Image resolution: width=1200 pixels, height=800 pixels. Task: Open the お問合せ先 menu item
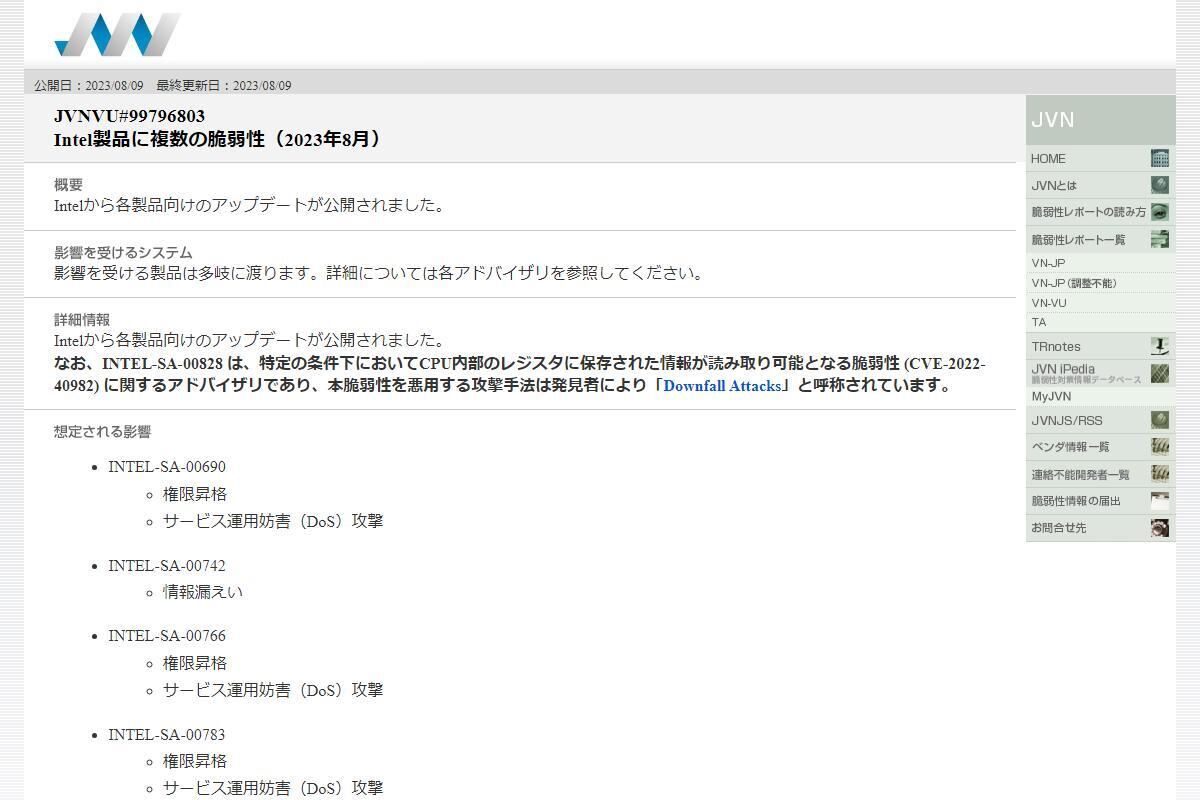click(1100, 528)
